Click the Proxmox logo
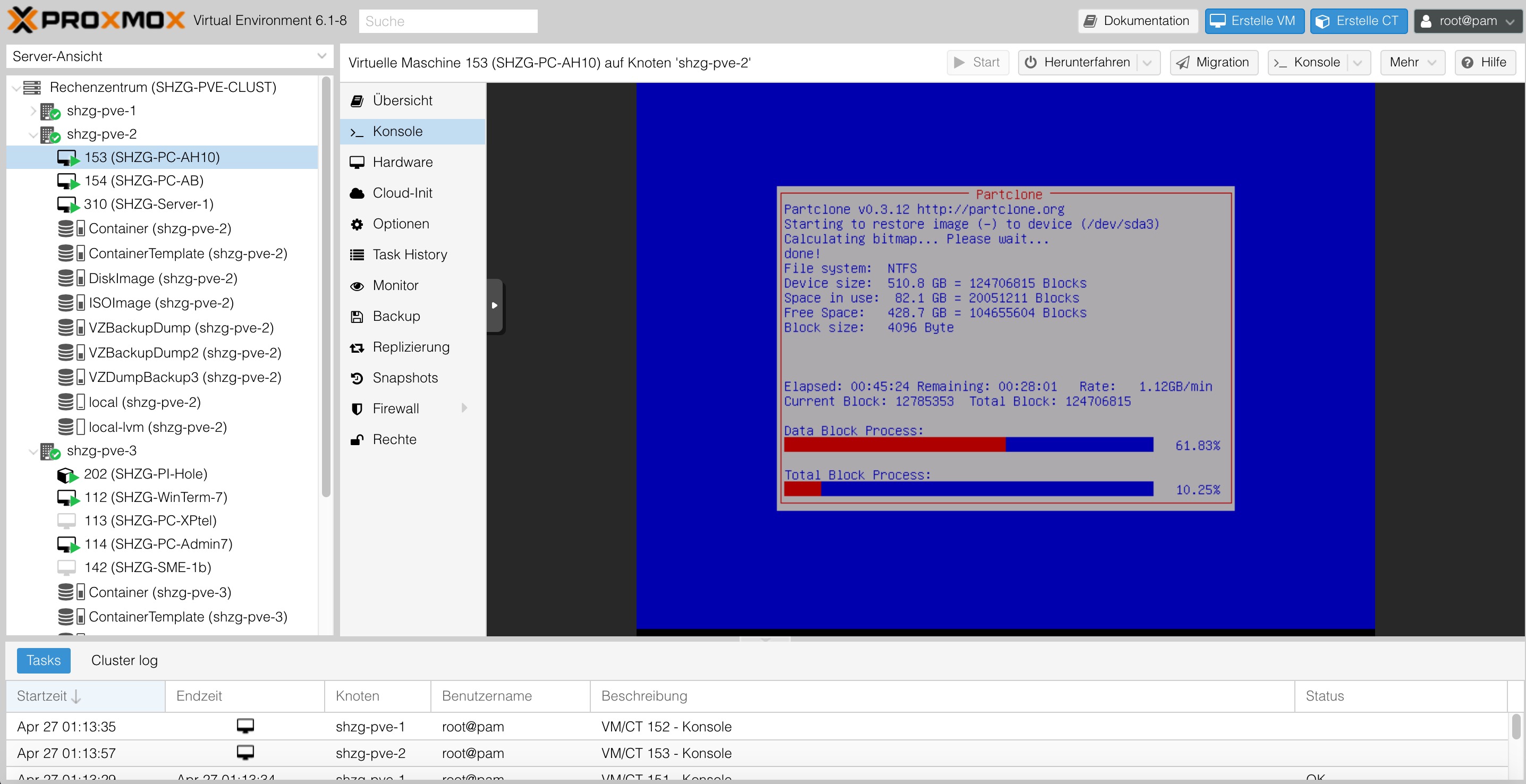The width and height of the screenshot is (1526, 784). pyautogui.click(x=96, y=20)
